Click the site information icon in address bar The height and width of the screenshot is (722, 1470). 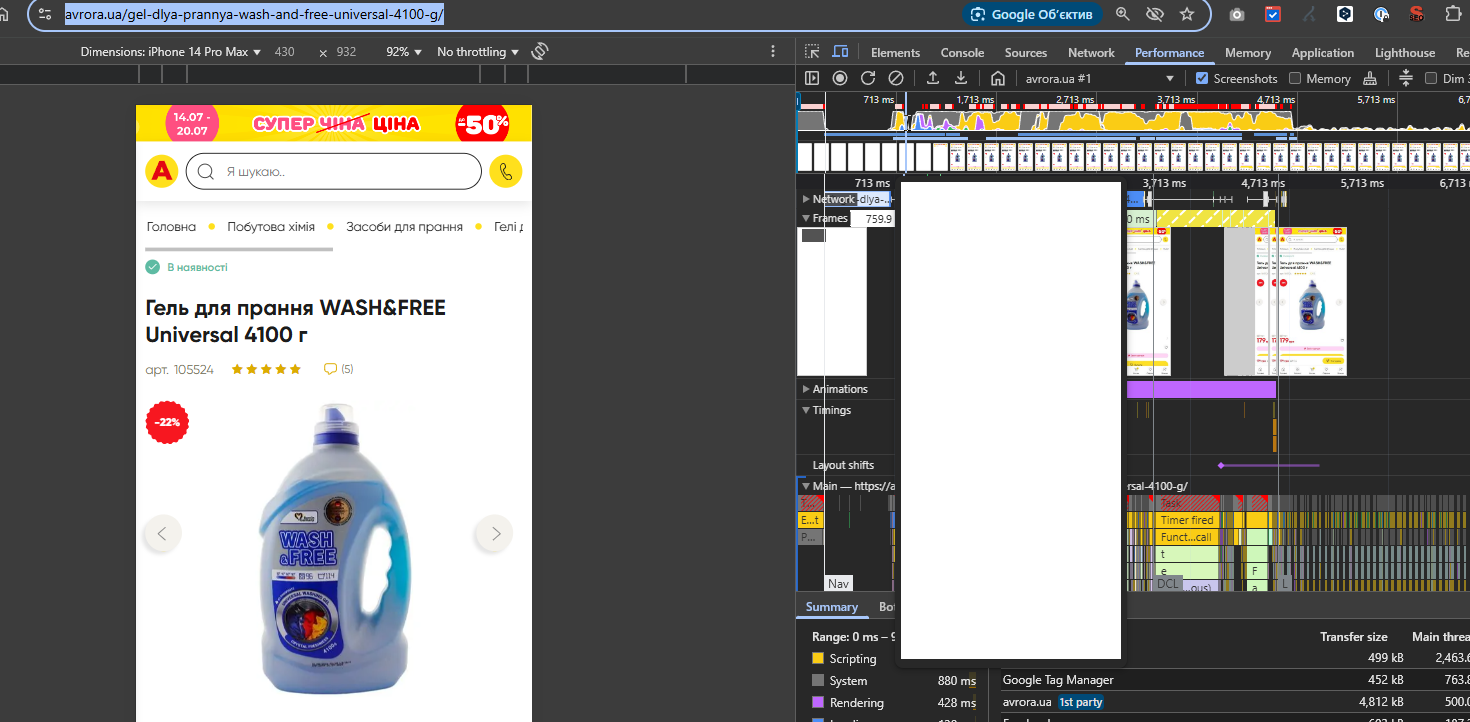point(45,14)
